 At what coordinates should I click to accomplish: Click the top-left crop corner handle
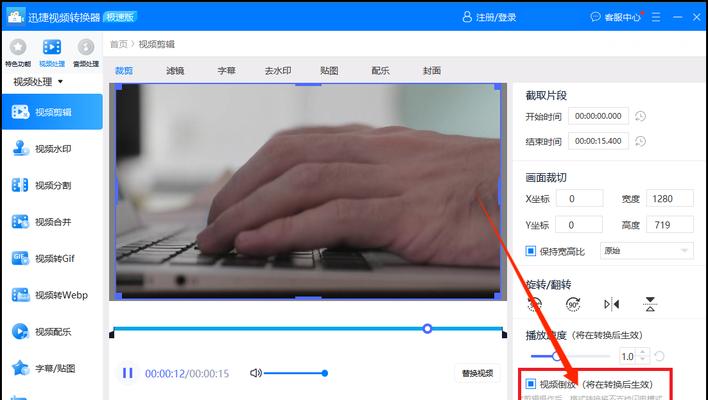(x=119, y=87)
